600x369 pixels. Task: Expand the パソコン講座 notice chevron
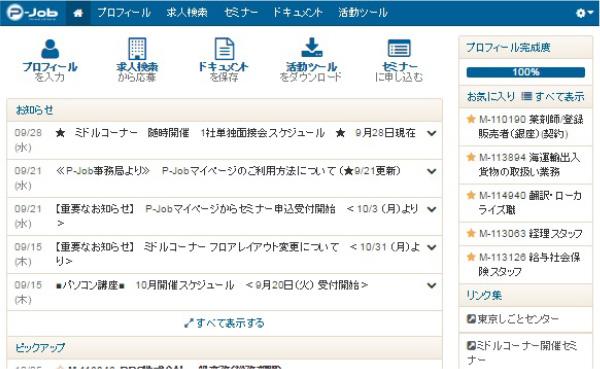432,285
